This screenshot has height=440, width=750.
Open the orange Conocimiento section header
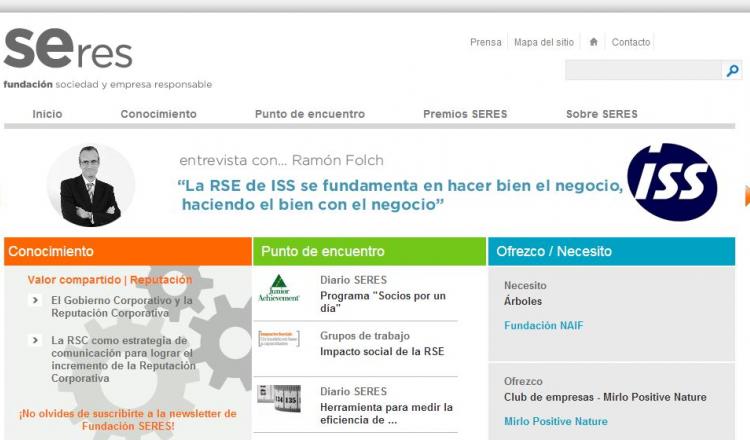[128, 251]
